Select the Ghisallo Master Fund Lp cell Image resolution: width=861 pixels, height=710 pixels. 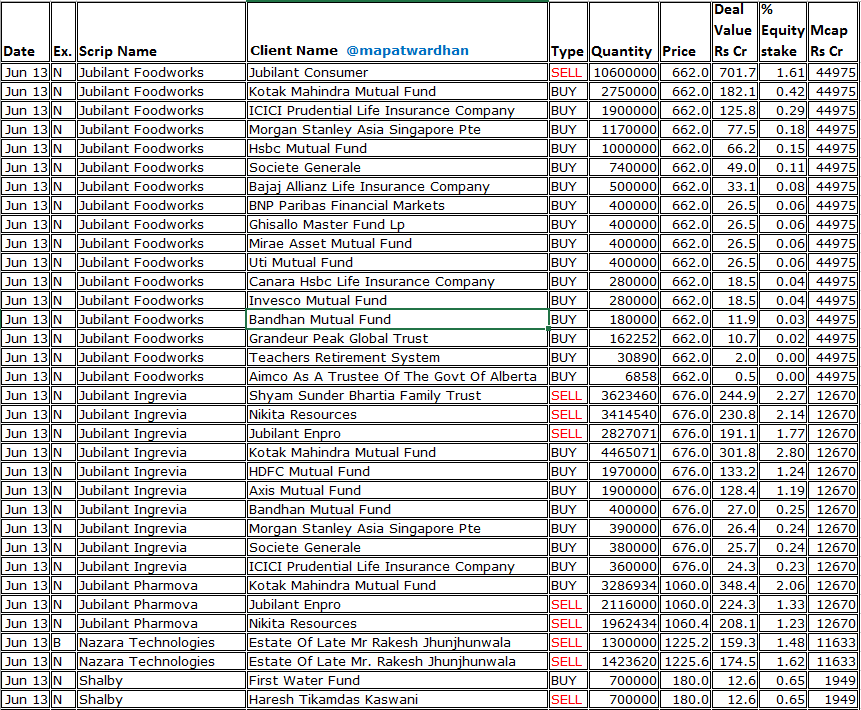(398, 225)
